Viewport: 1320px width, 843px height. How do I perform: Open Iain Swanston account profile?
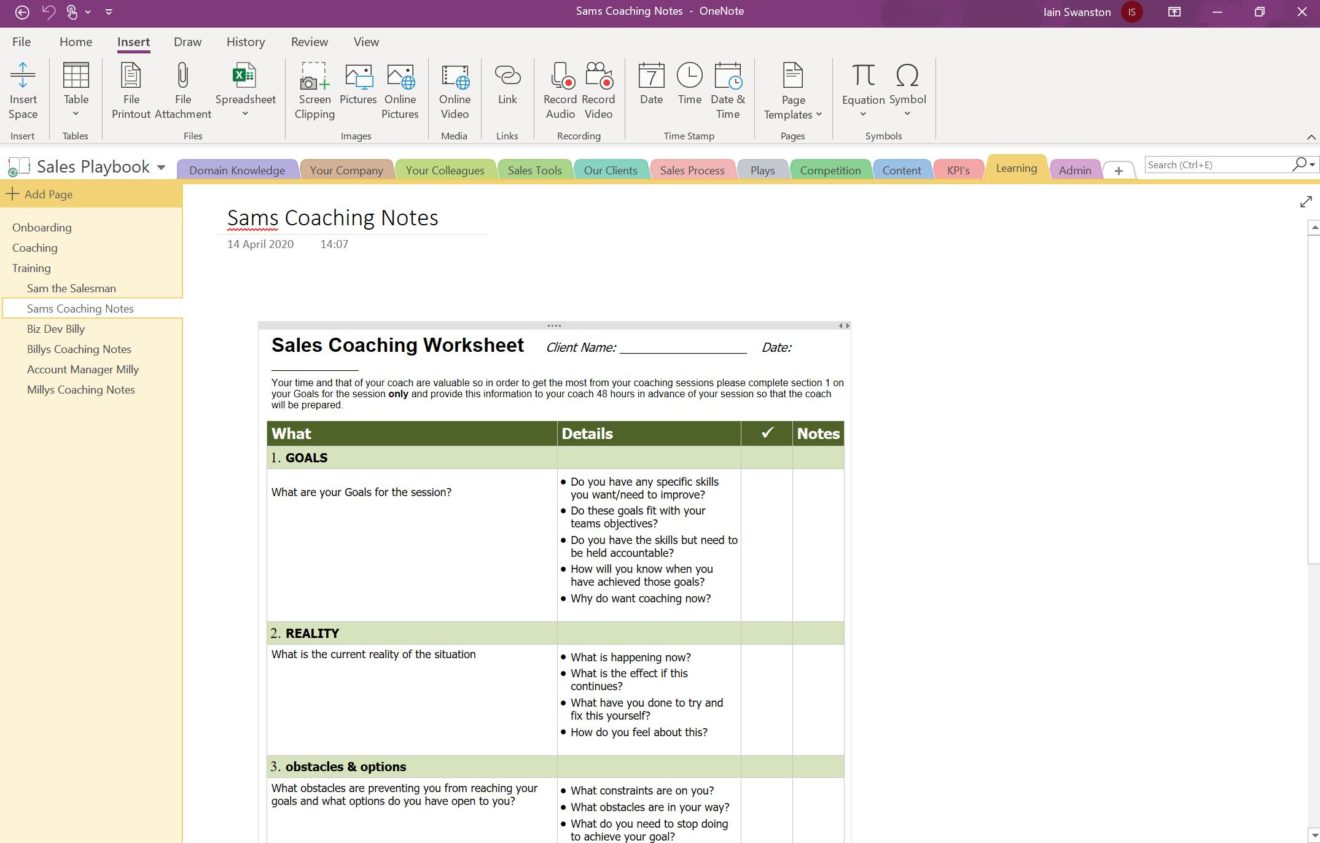1092,12
